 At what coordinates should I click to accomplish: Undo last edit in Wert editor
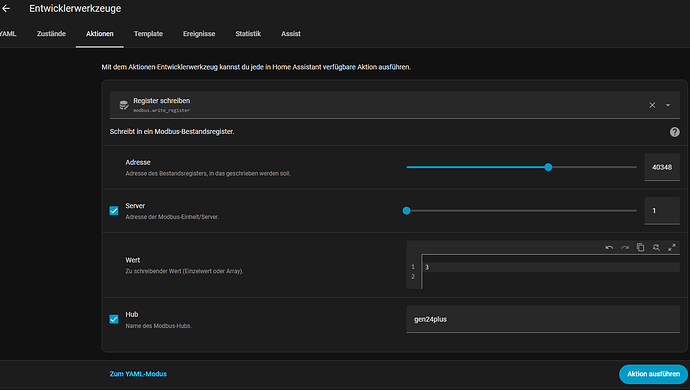pos(609,247)
